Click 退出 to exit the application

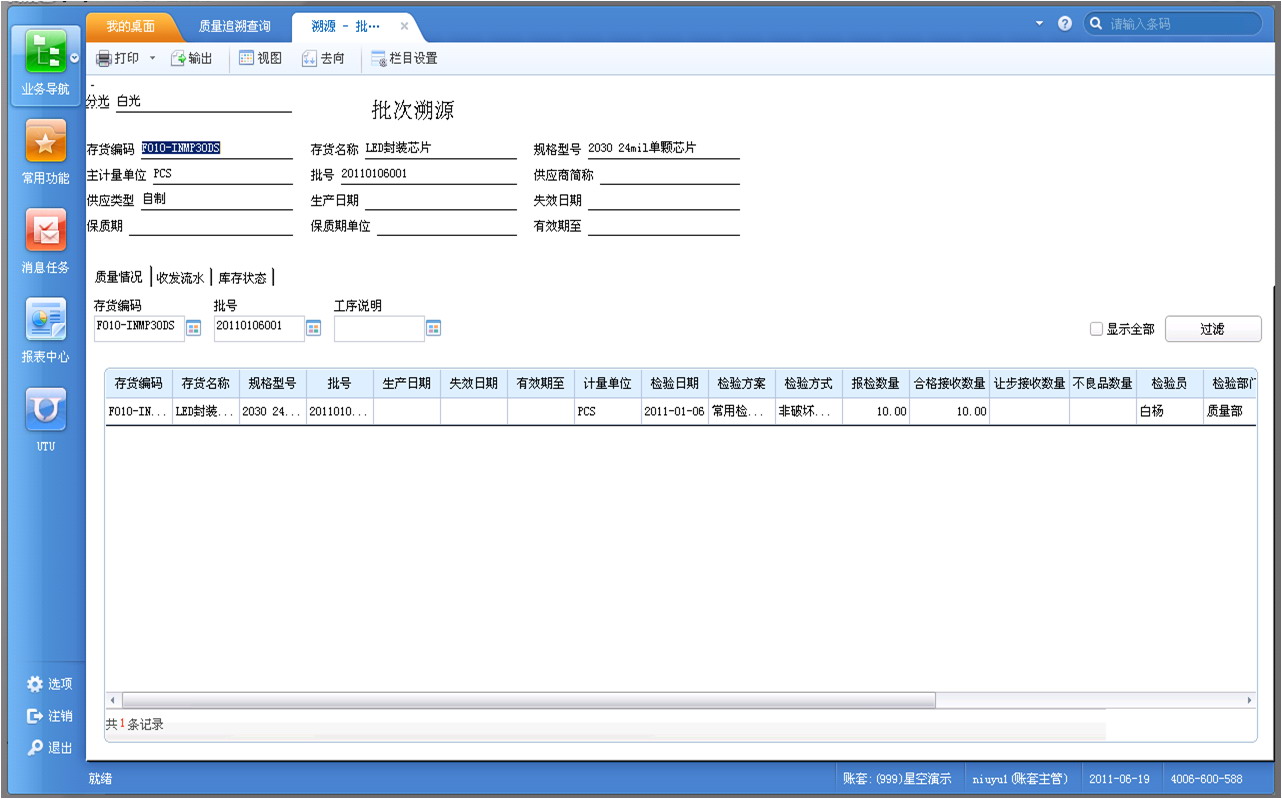point(50,748)
